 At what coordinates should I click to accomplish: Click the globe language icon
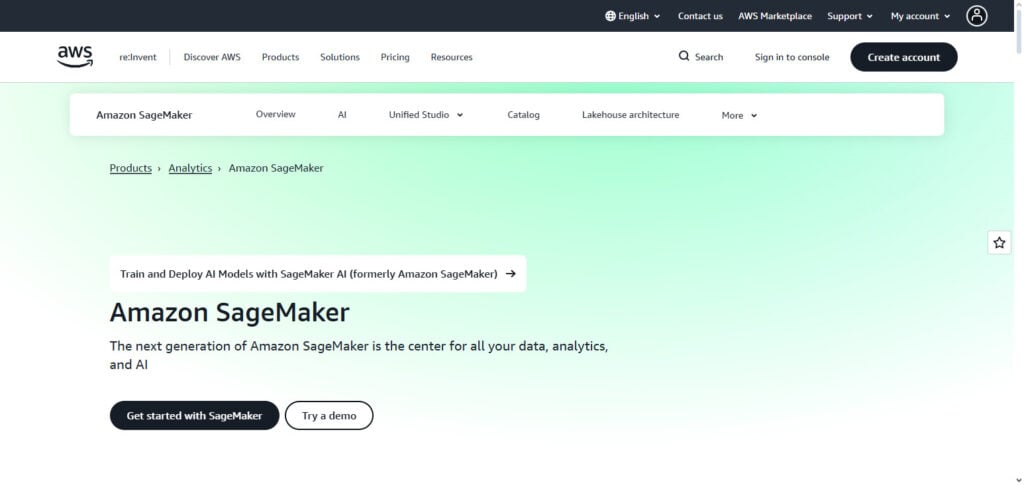[x=610, y=16]
